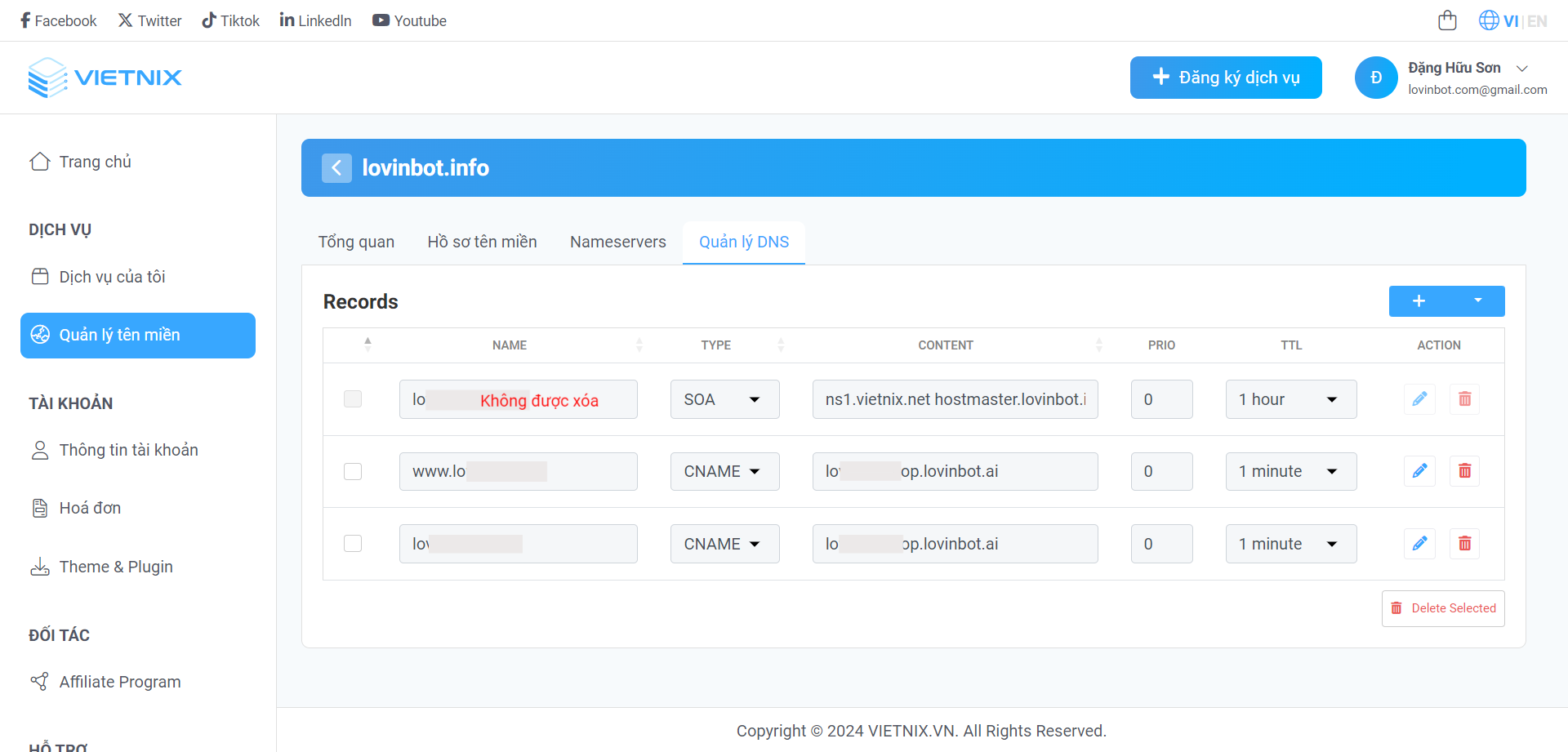Edit the SOA record with pencil icon
Image resolution: width=1568 pixels, height=752 pixels.
point(1419,399)
